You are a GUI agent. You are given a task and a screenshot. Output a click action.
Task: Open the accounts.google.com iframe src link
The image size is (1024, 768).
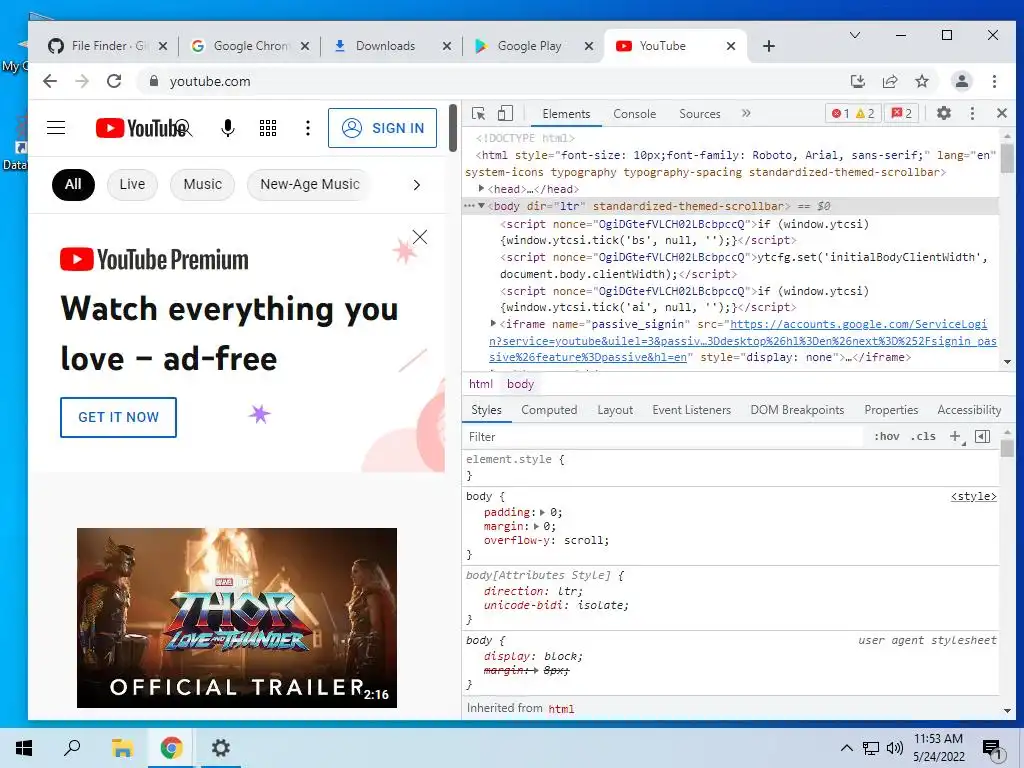click(x=743, y=340)
